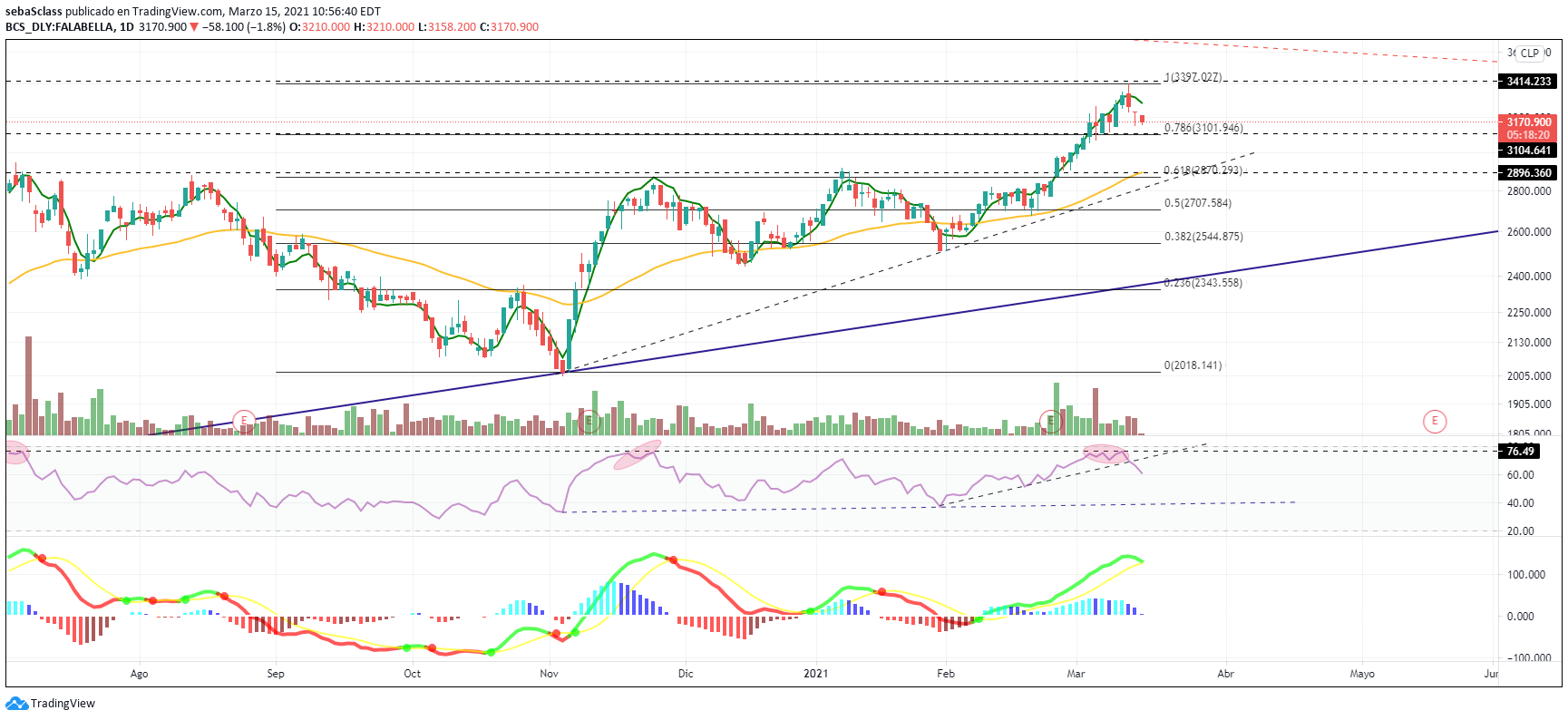Click the red down-arrow next to 3170.900
This screenshot has width=1568, height=720.
coord(194,27)
